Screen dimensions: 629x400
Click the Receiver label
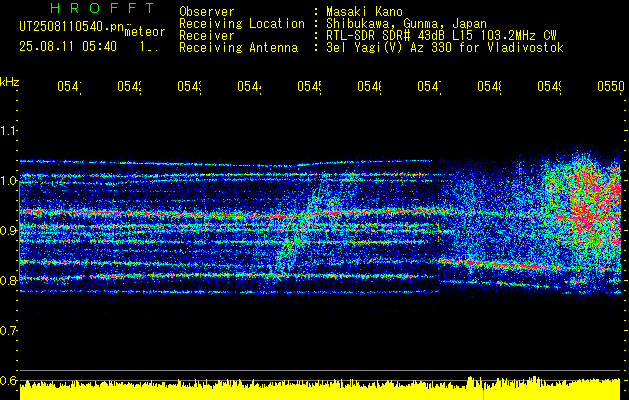click(207, 36)
